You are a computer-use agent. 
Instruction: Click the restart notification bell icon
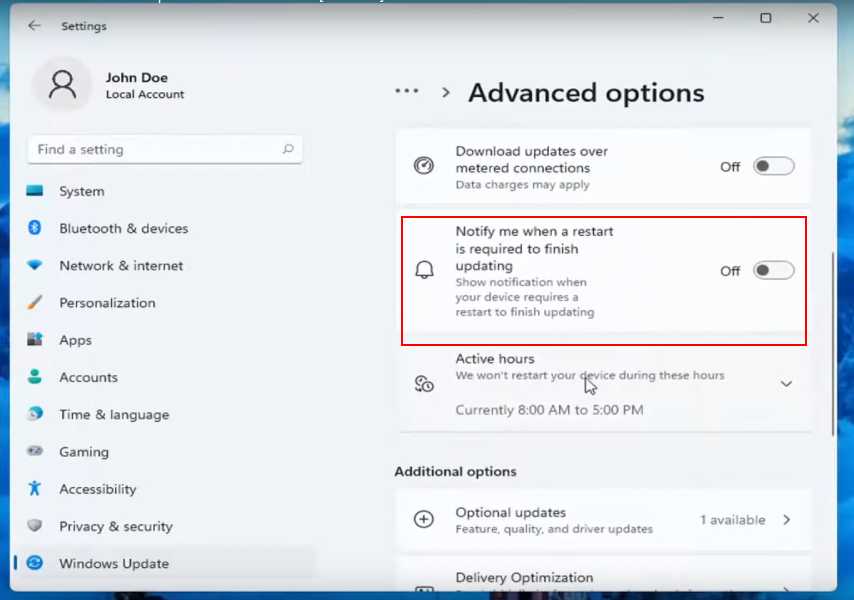click(424, 270)
